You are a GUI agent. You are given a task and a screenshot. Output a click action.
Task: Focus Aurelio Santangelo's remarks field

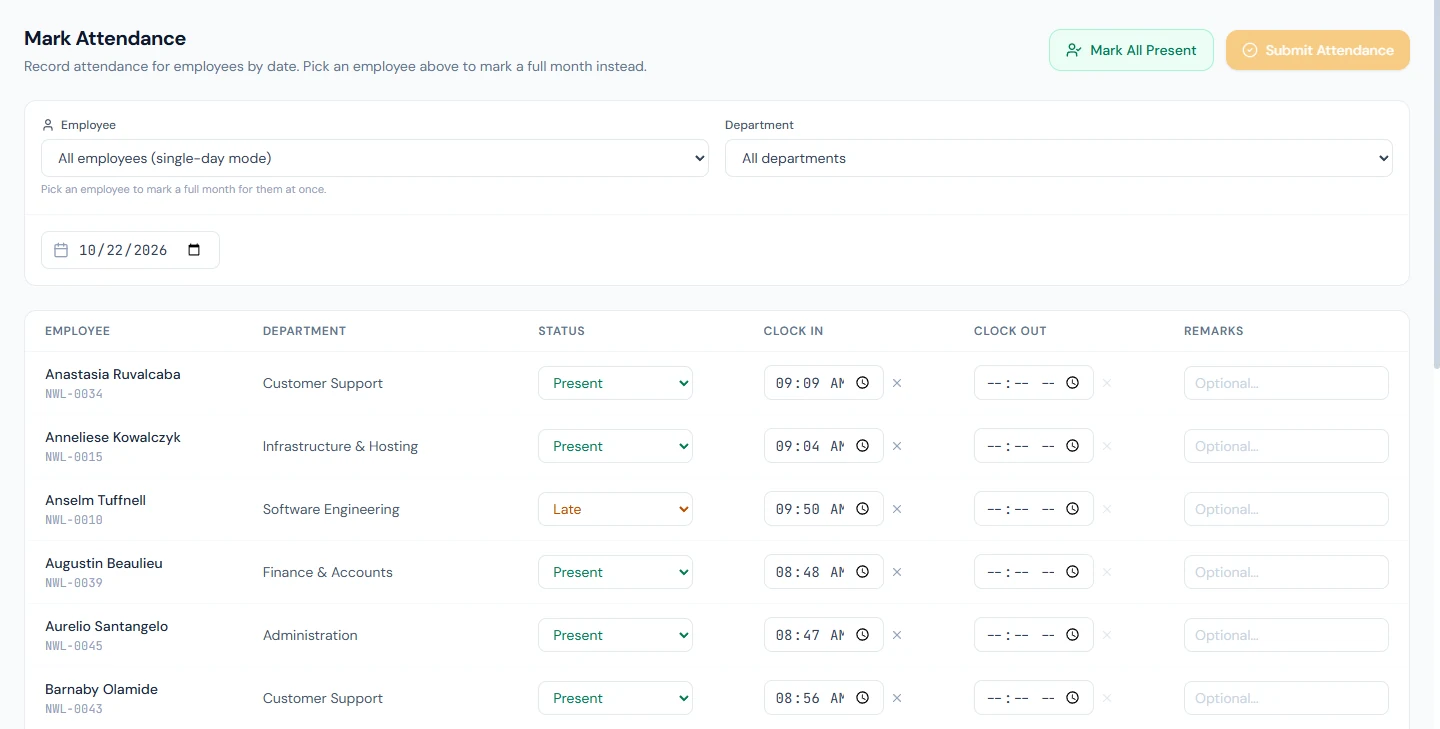[x=1286, y=635]
